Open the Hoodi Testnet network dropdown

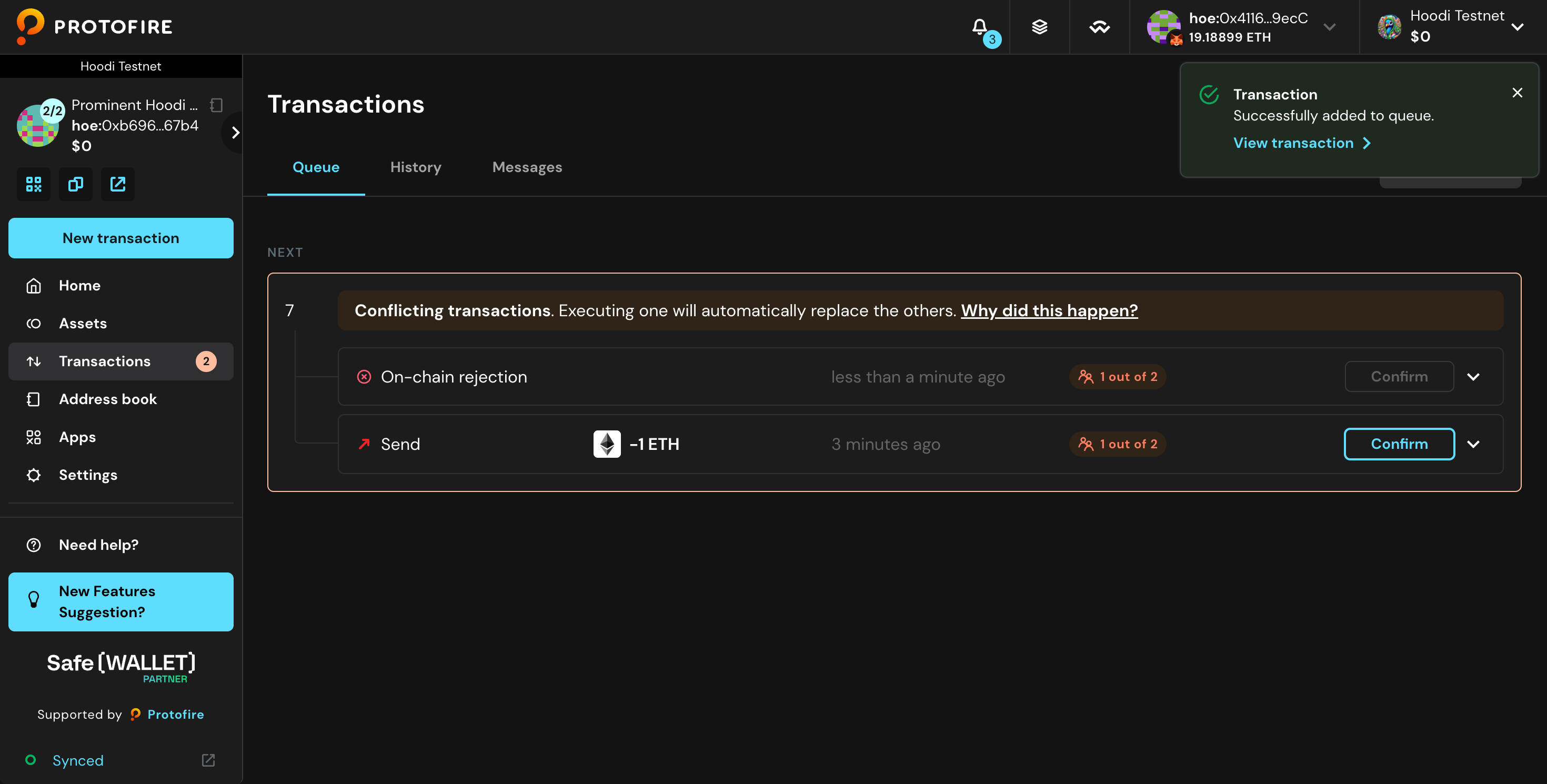point(1517,27)
